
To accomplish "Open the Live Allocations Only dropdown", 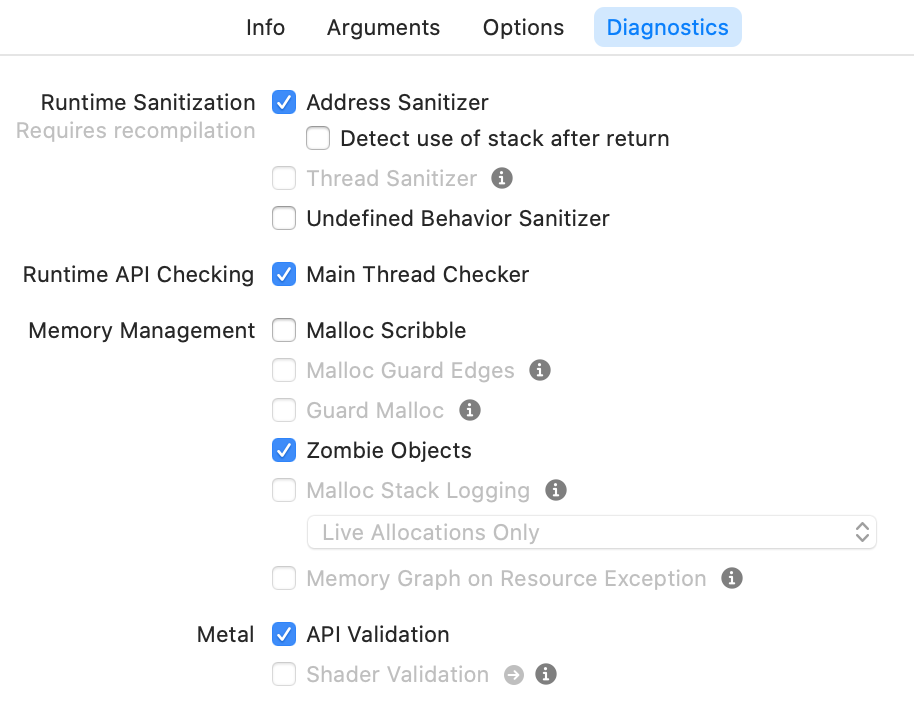I will tap(591, 533).
